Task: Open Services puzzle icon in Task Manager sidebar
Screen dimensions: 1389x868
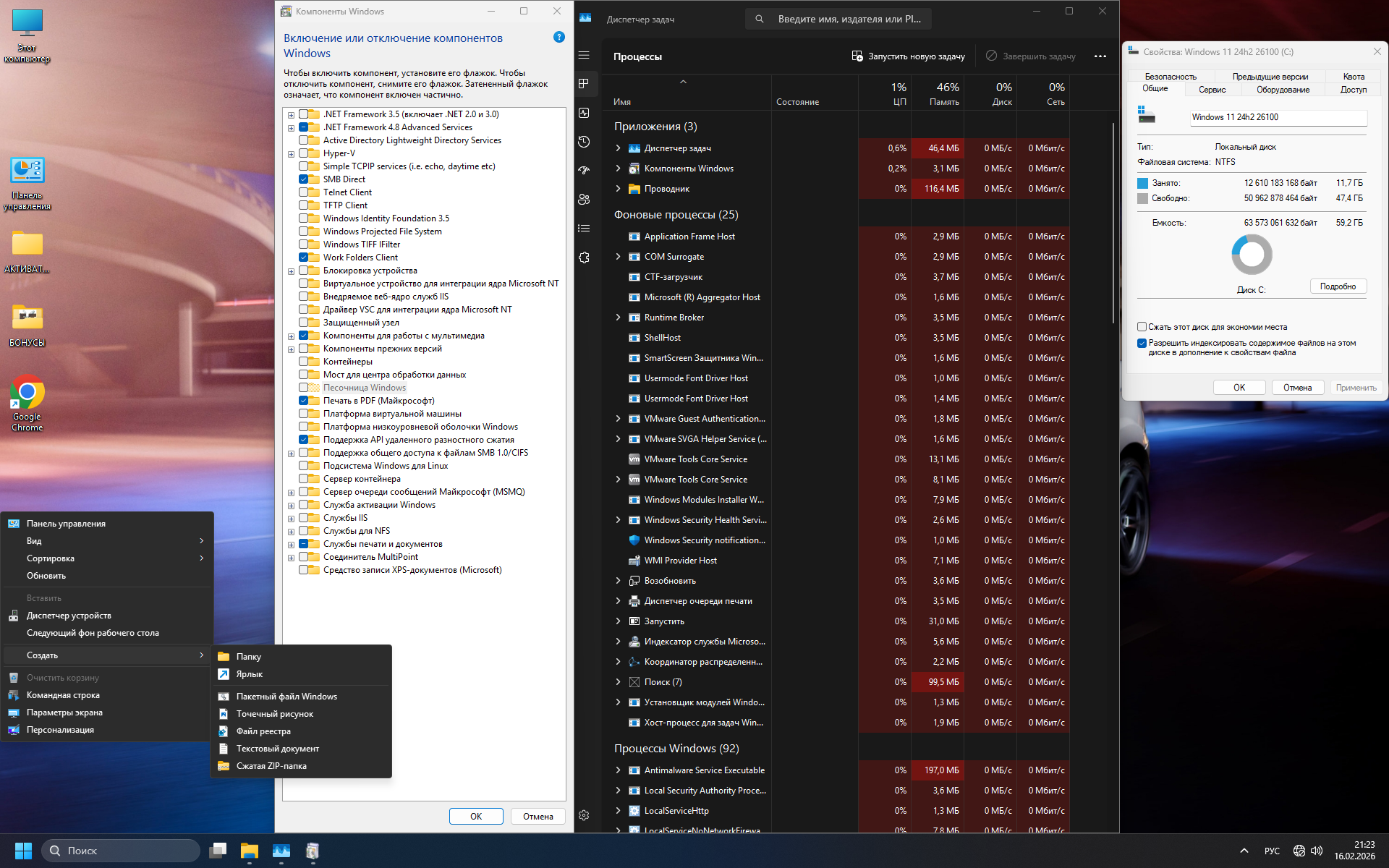Action: click(584, 258)
